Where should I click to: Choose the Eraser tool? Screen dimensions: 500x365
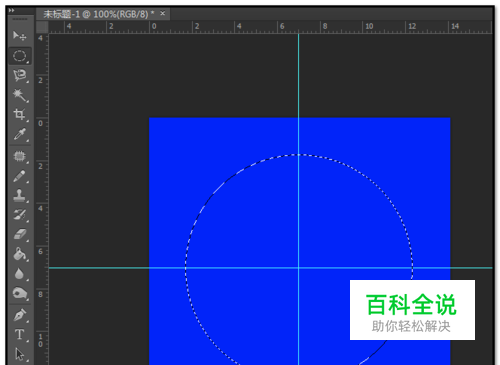tap(19, 234)
